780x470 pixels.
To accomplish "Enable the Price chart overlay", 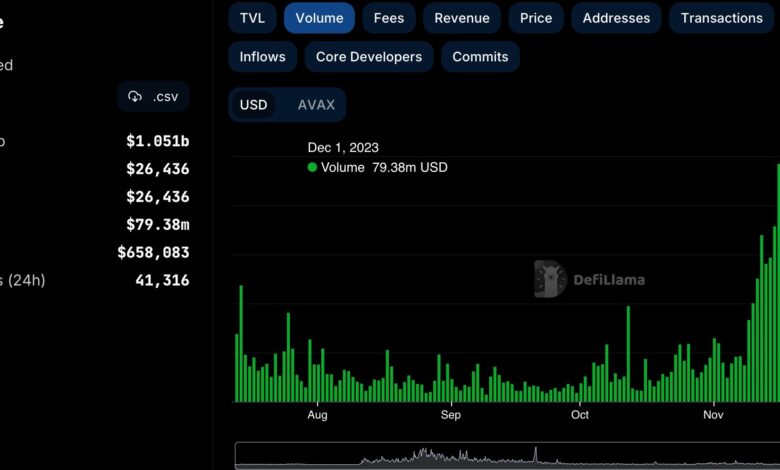I will tap(536, 18).
